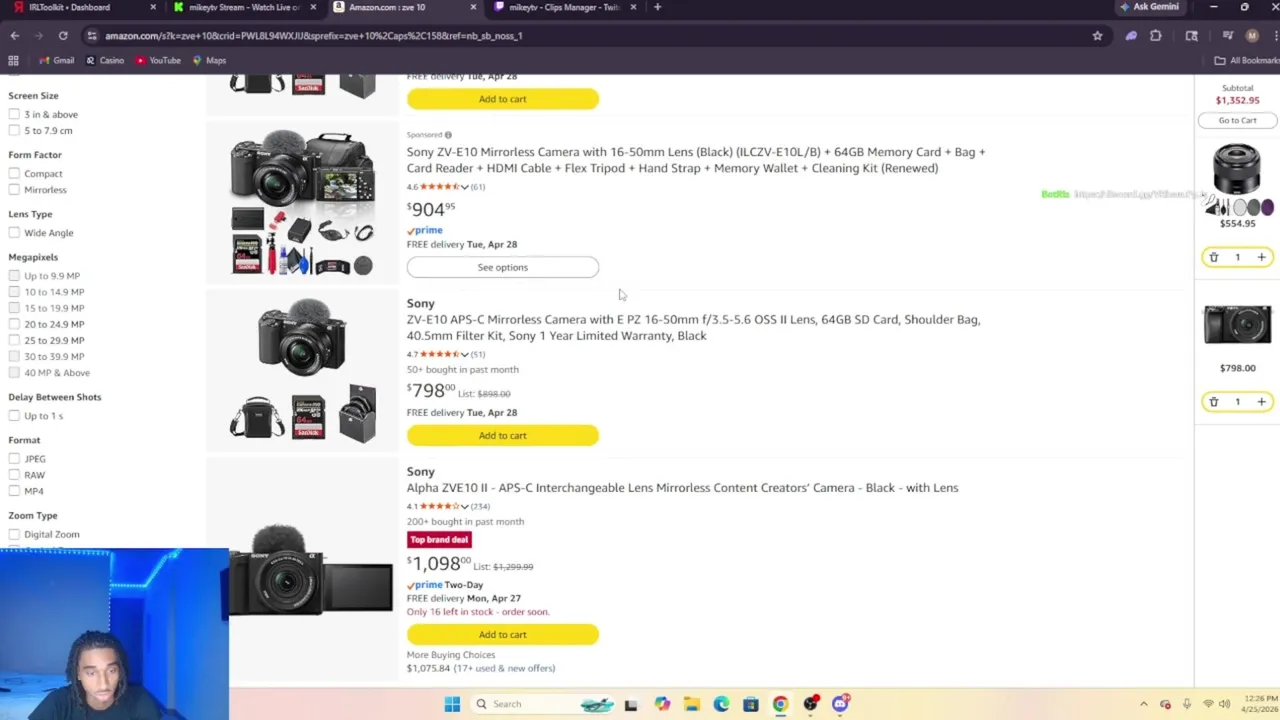The width and height of the screenshot is (1280, 720).
Task: Click the 77+ used & new offers link
Action: tap(503, 668)
